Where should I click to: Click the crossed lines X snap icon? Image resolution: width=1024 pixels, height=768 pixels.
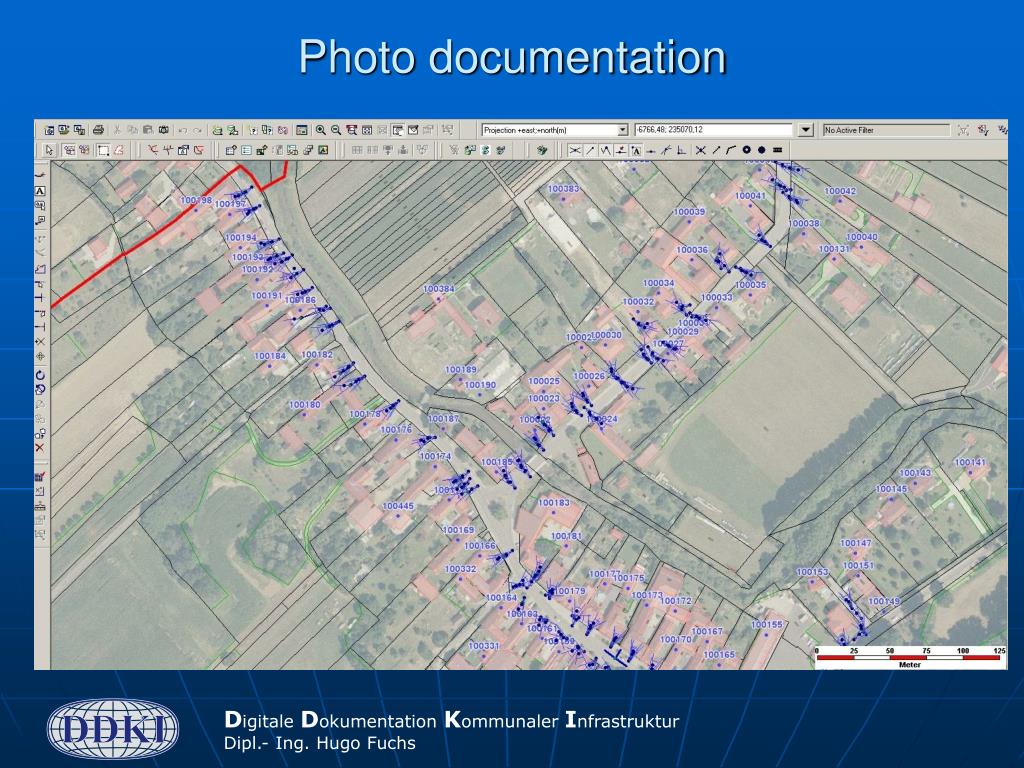click(x=700, y=150)
